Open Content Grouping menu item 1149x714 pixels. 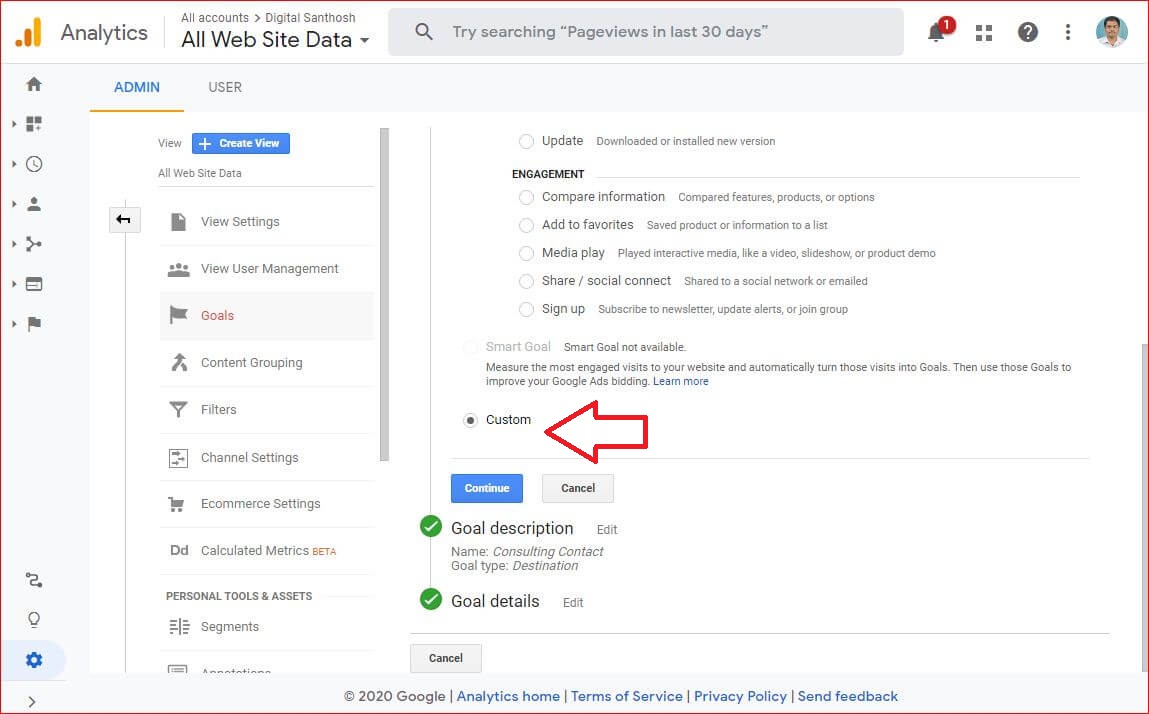pos(267,362)
